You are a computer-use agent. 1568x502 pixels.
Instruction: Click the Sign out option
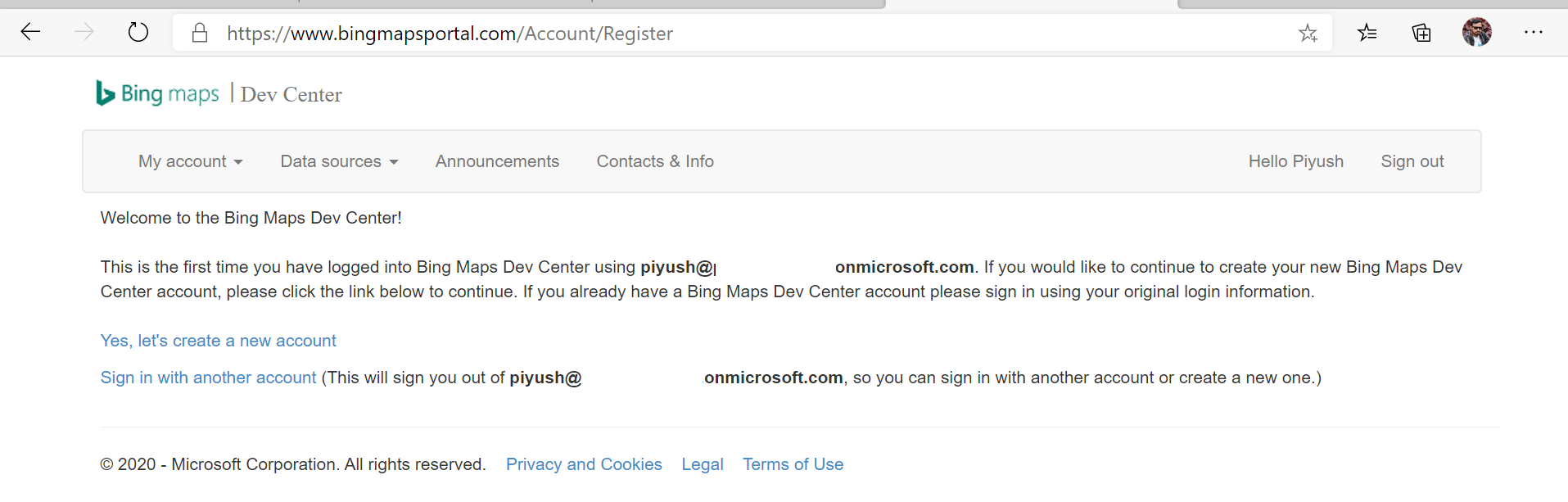point(1412,161)
